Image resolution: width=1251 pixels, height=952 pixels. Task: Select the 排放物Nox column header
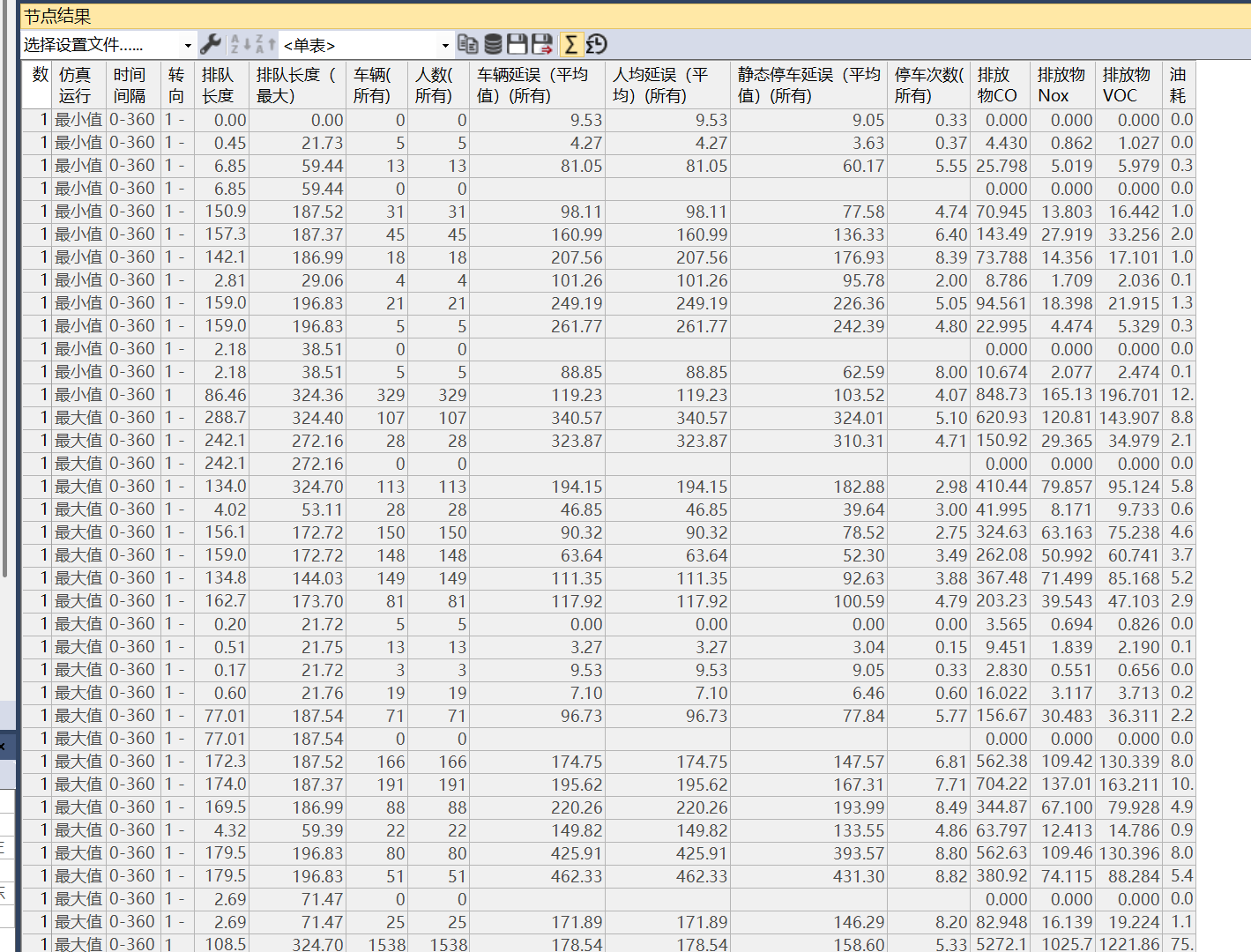pos(1062,86)
